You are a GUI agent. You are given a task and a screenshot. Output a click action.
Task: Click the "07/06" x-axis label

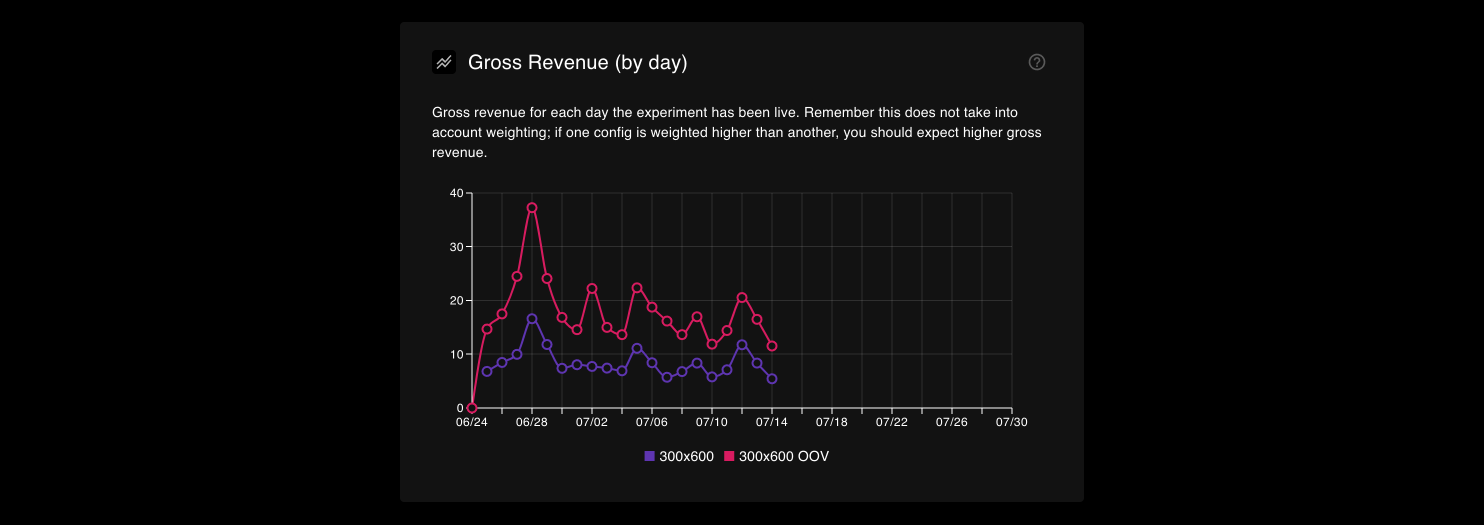point(652,422)
